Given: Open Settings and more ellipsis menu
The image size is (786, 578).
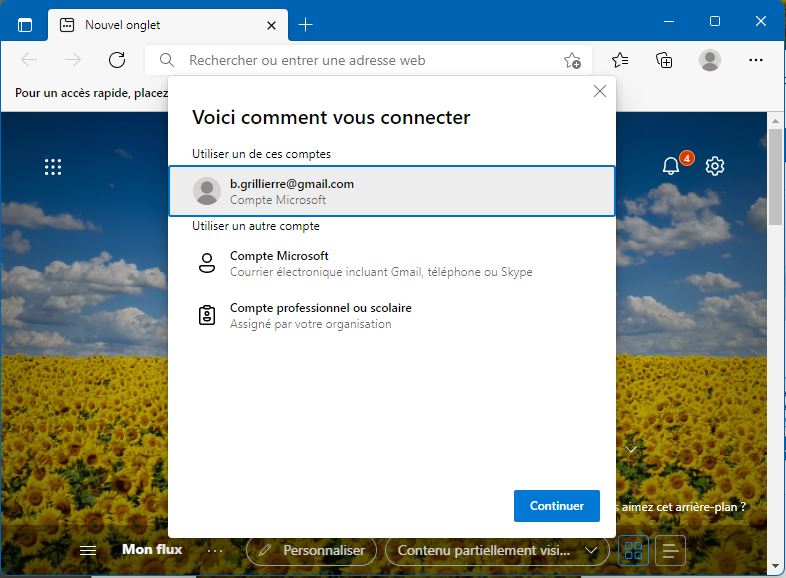Looking at the screenshot, I should pyautogui.click(x=755, y=60).
